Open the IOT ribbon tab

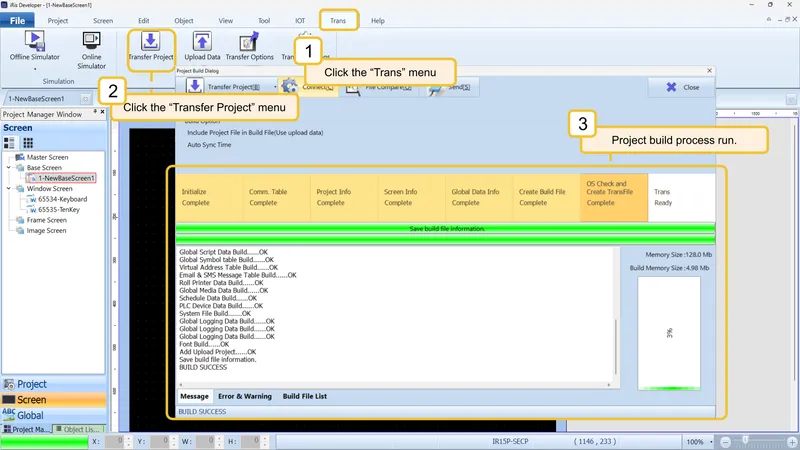coord(300,21)
